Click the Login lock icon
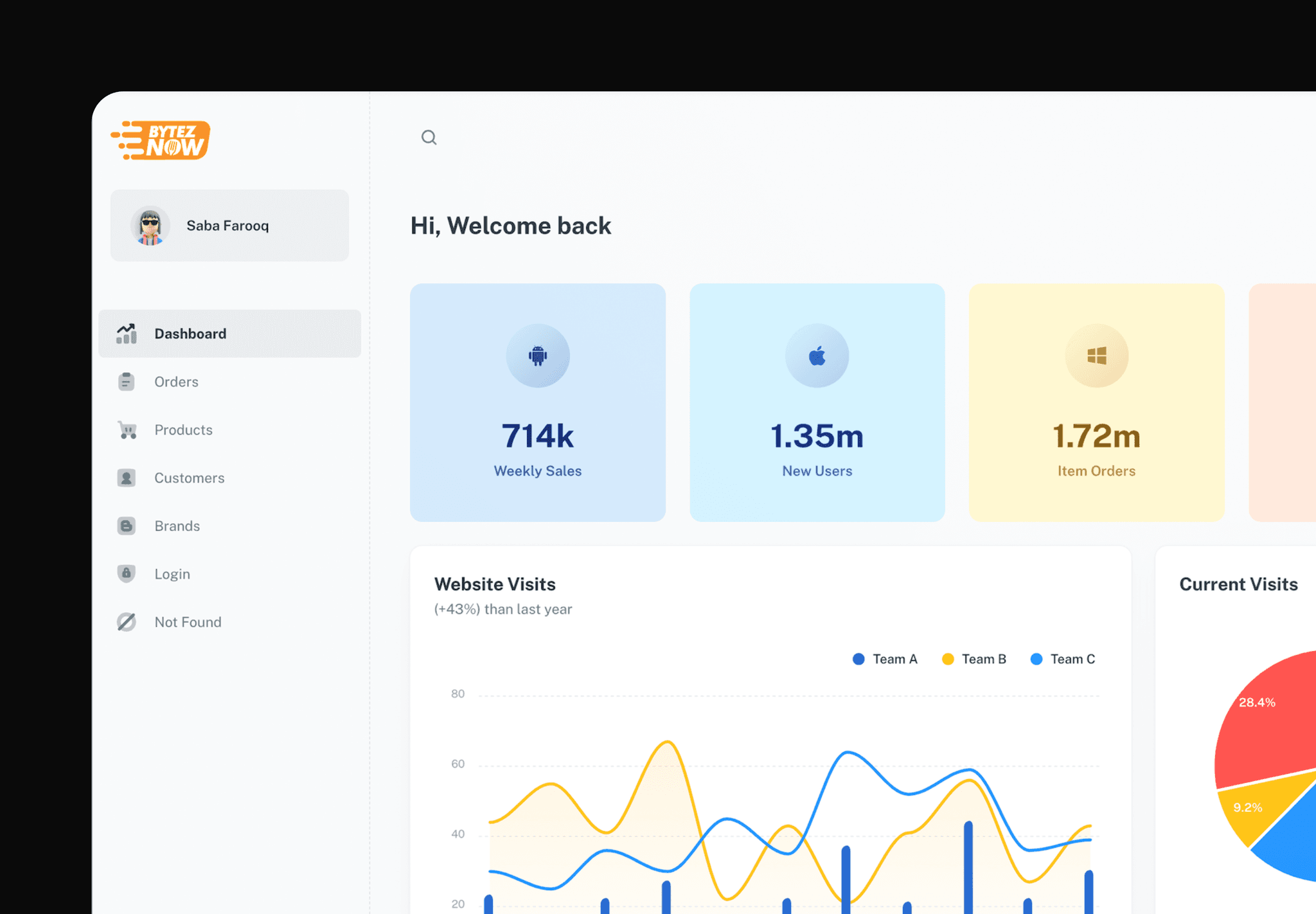 tap(127, 573)
